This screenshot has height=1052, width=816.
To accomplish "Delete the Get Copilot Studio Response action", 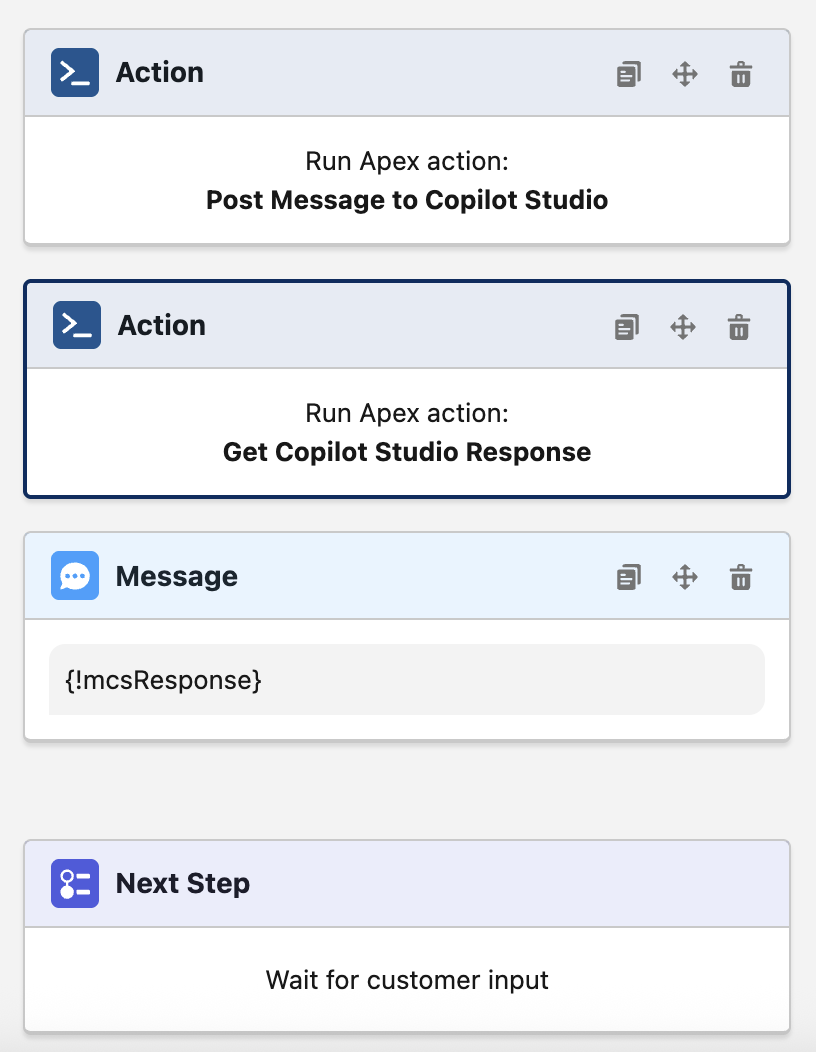I will 738,326.
